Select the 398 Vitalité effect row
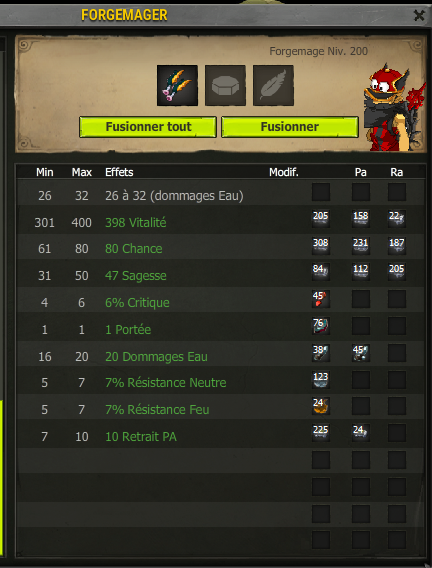This screenshot has height=568, width=432. click(x=220, y=222)
